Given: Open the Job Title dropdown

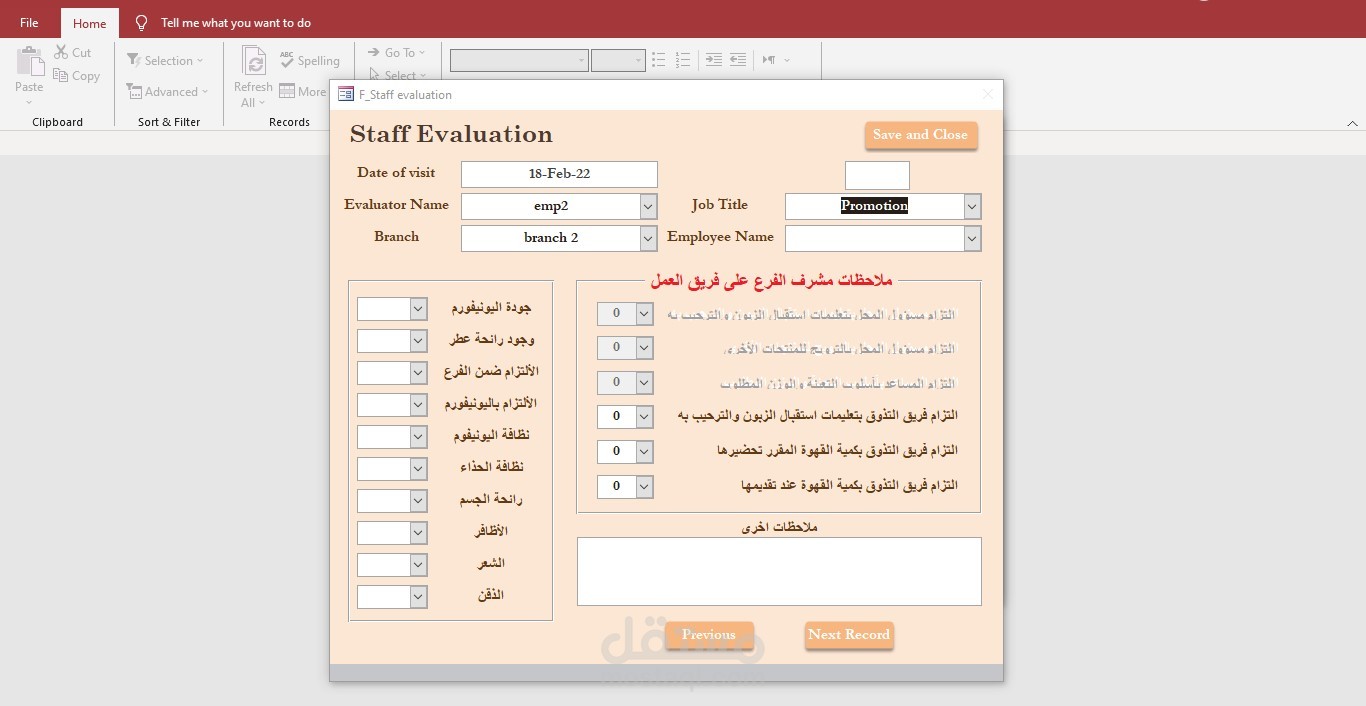Looking at the screenshot, I should (x=970, y=206).
